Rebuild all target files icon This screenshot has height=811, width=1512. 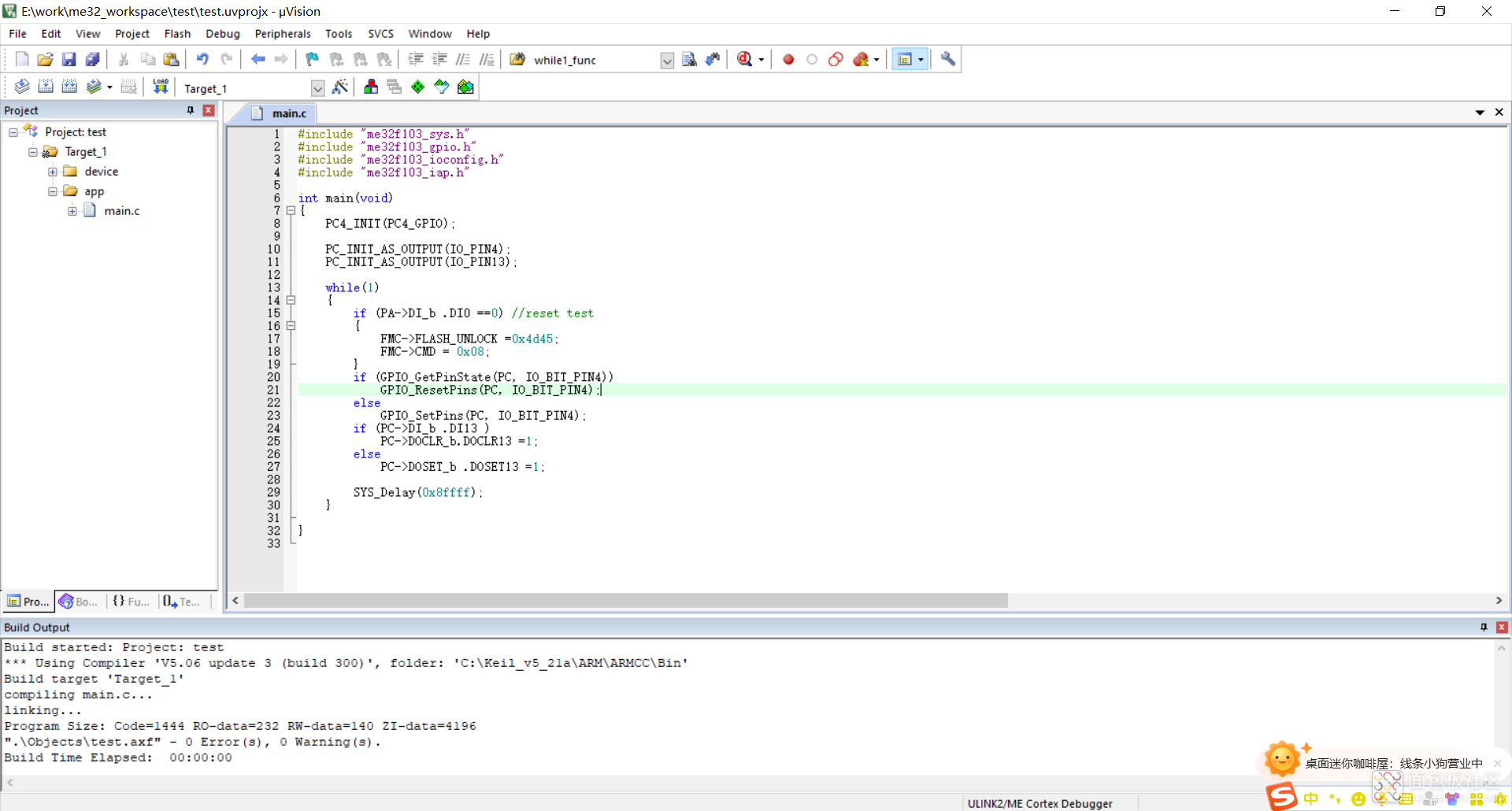coord(69,87)
